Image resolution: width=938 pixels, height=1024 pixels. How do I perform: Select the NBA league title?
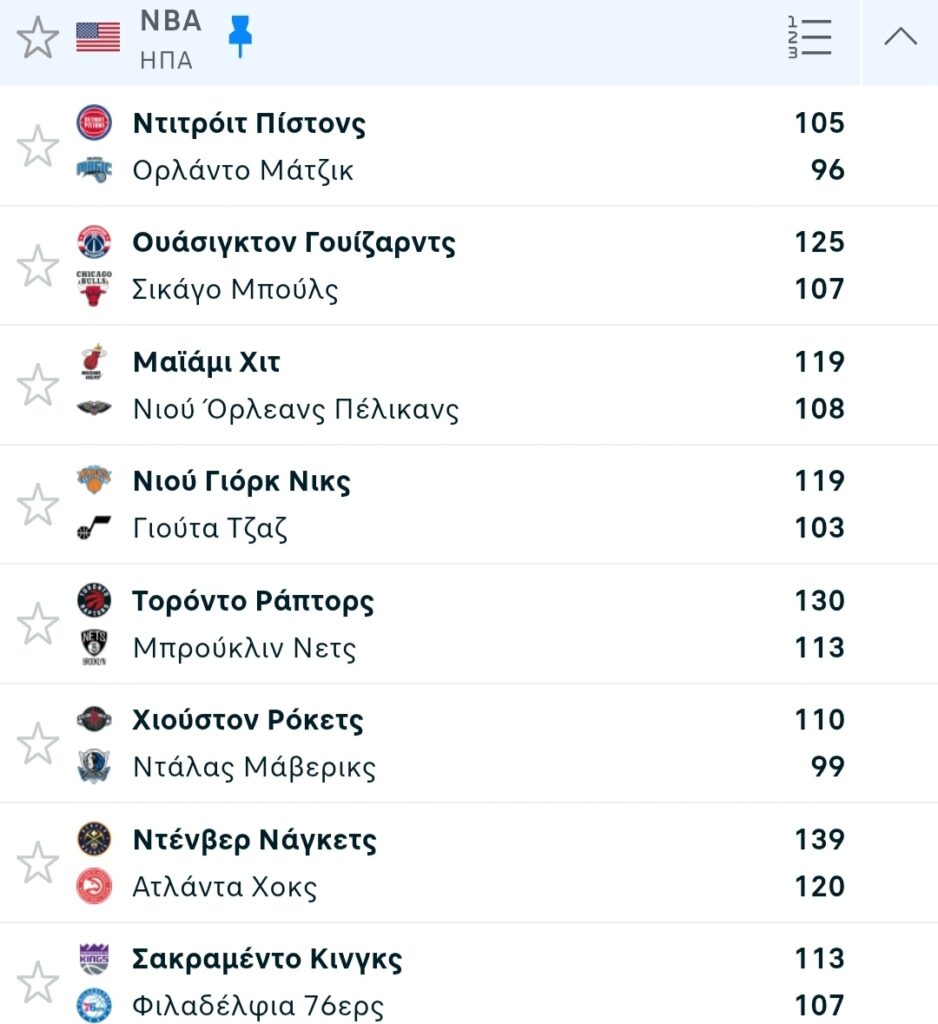pyautogui.click(x=170, y=21)
